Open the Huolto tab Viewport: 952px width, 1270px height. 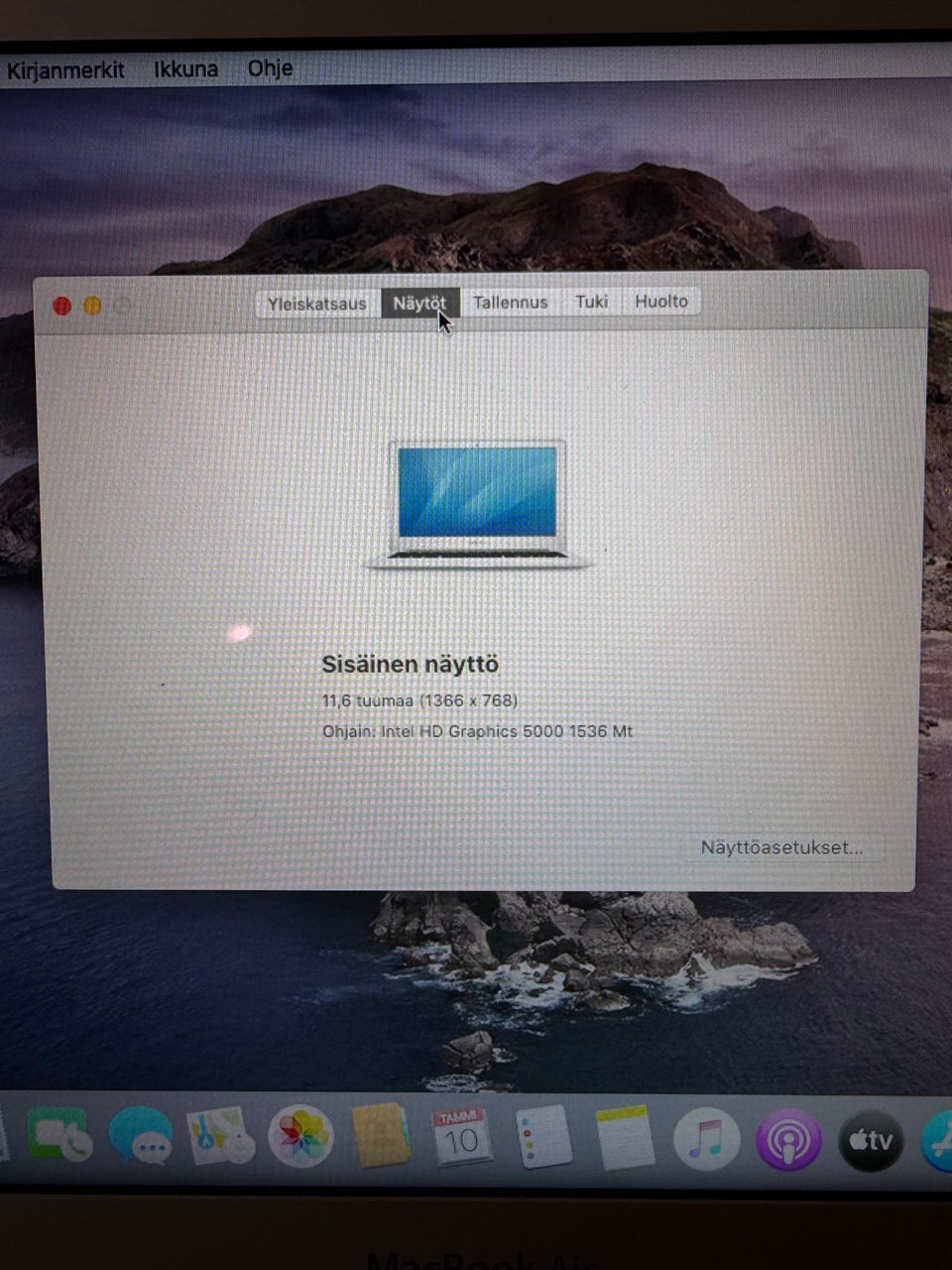coord(661,301)
